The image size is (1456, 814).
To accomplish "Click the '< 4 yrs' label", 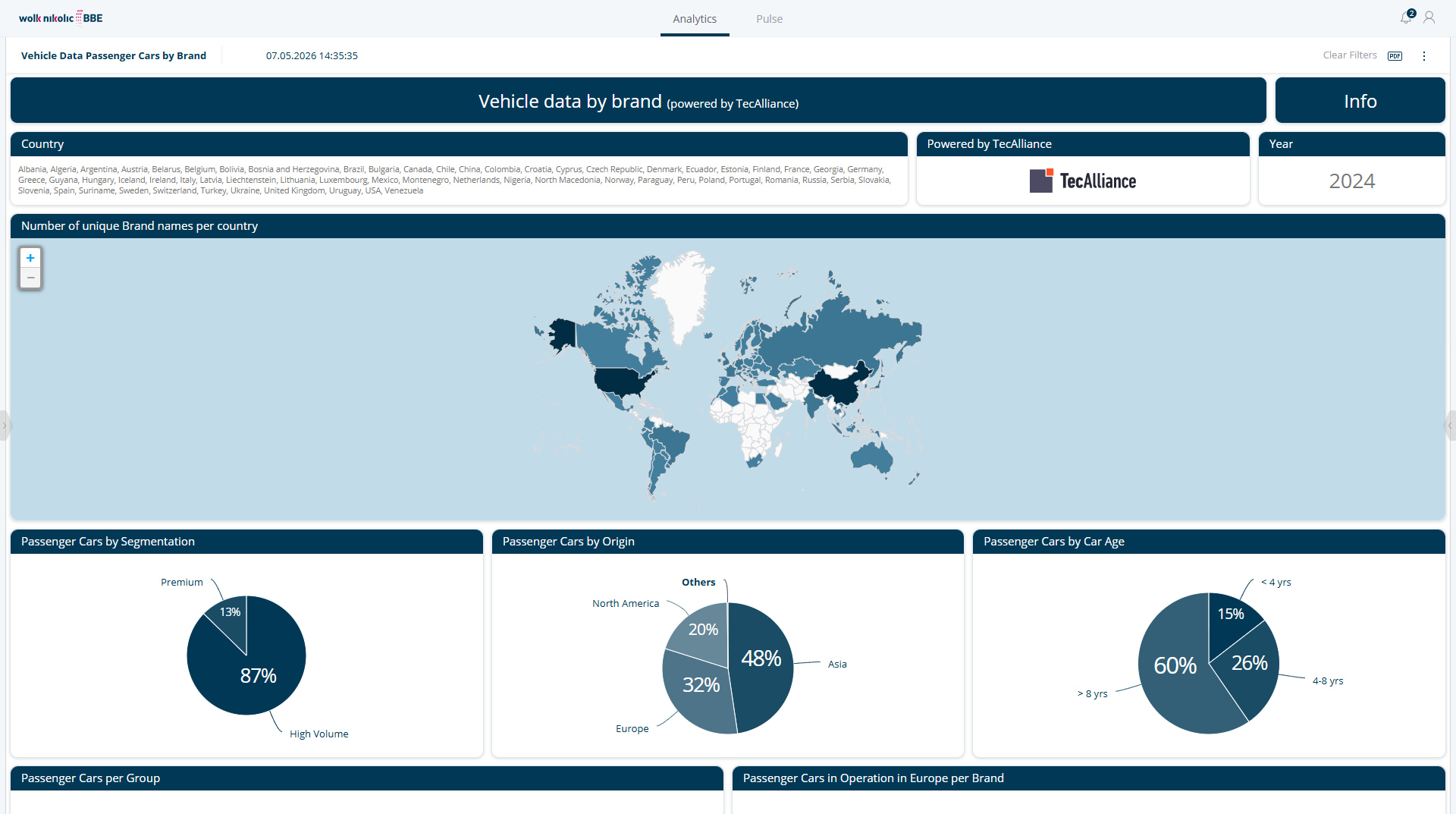I will [1276, 583].
